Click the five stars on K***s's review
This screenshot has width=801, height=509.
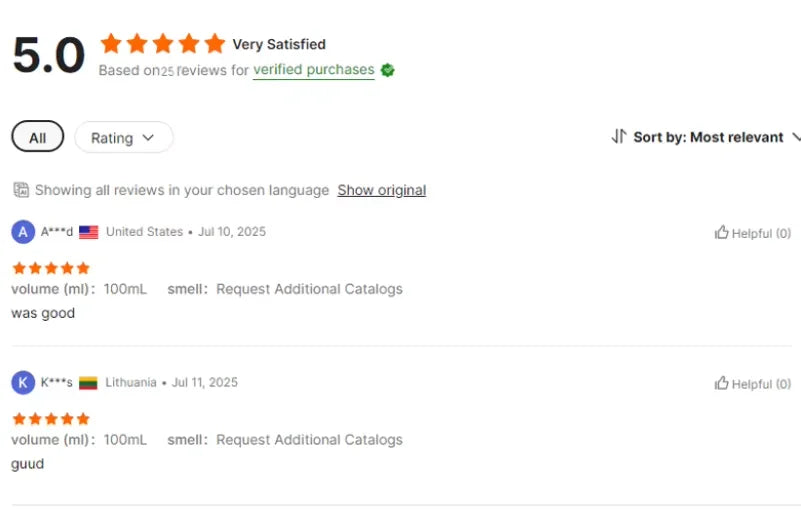coord(51,419)
